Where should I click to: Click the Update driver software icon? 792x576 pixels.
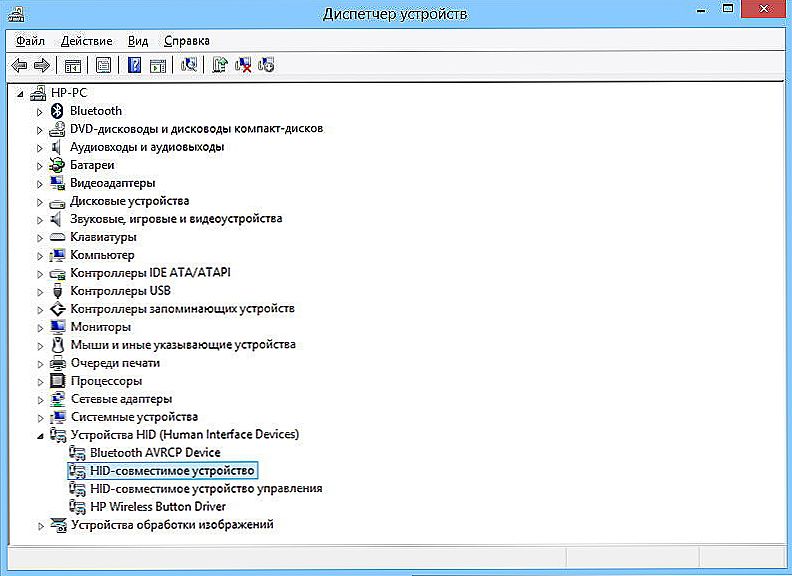coord(220,65)
